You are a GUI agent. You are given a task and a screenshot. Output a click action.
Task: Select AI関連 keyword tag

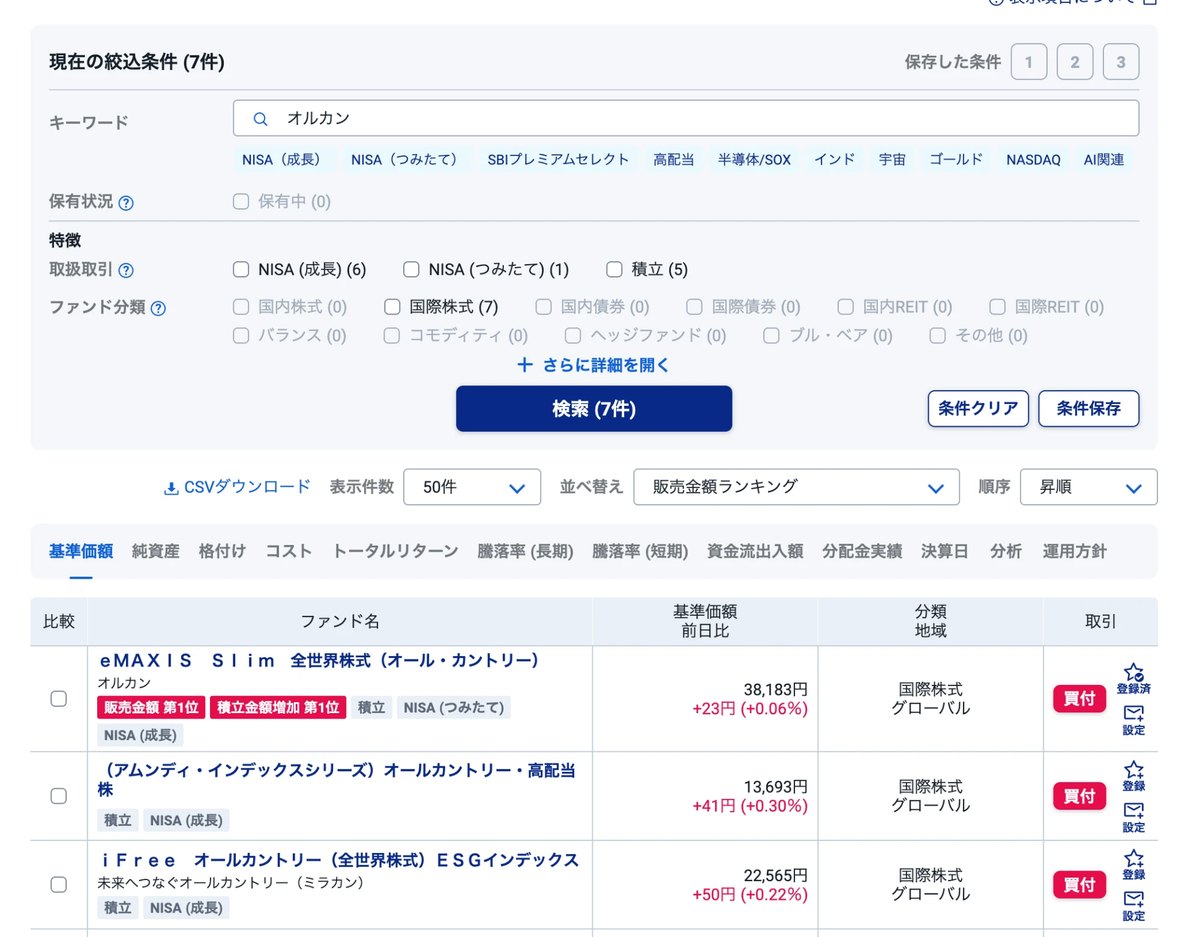(x=1104, y=159)
